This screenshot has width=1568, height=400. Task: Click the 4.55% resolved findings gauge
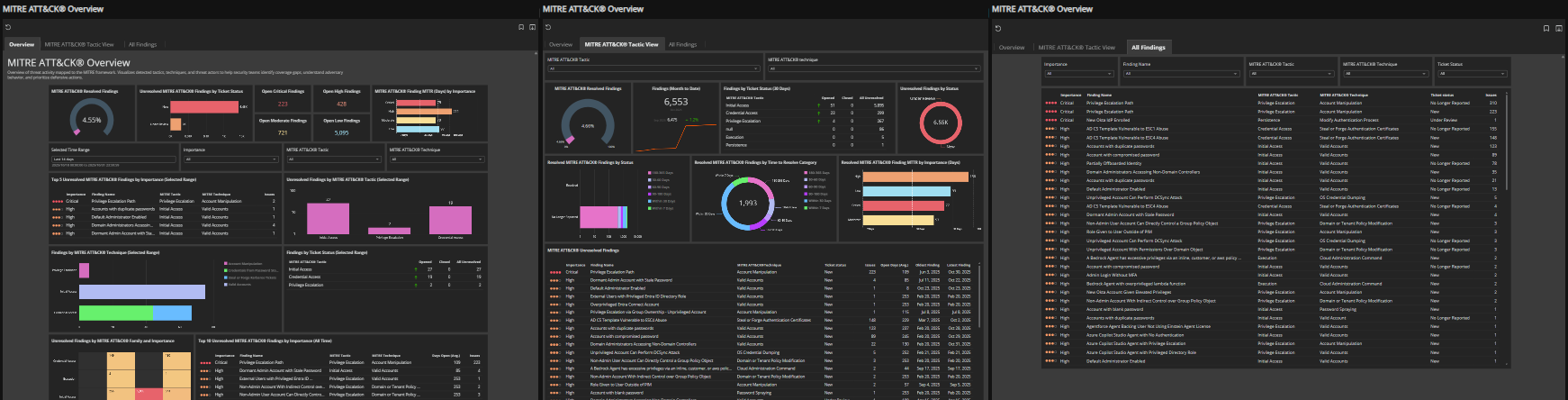click(92, 119)
